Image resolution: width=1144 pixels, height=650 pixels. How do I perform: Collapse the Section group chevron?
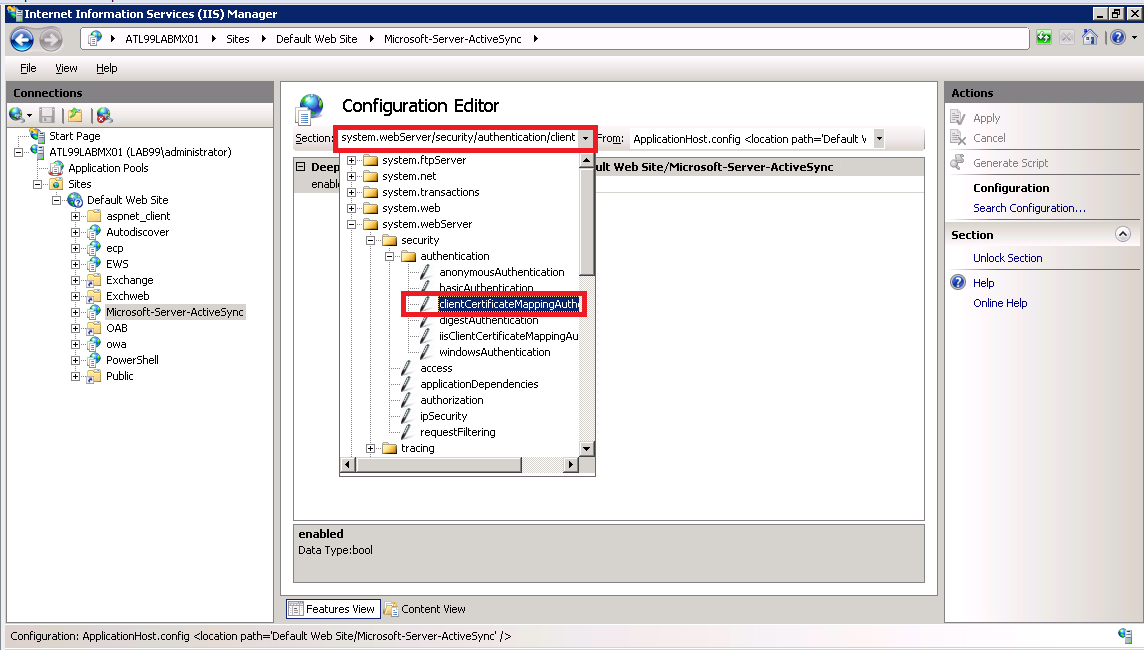pyautogui.click(x=1123, y=234)
